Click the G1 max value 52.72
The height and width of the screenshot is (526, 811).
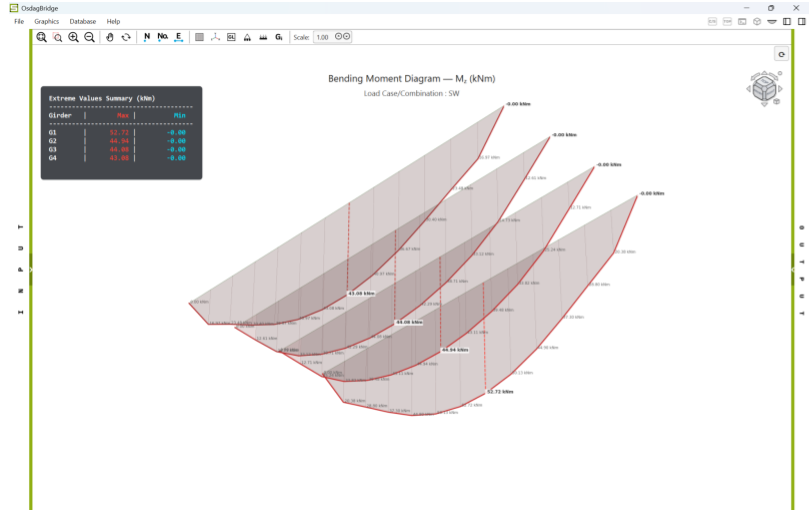pyautogui.click(x=119, y=132)
